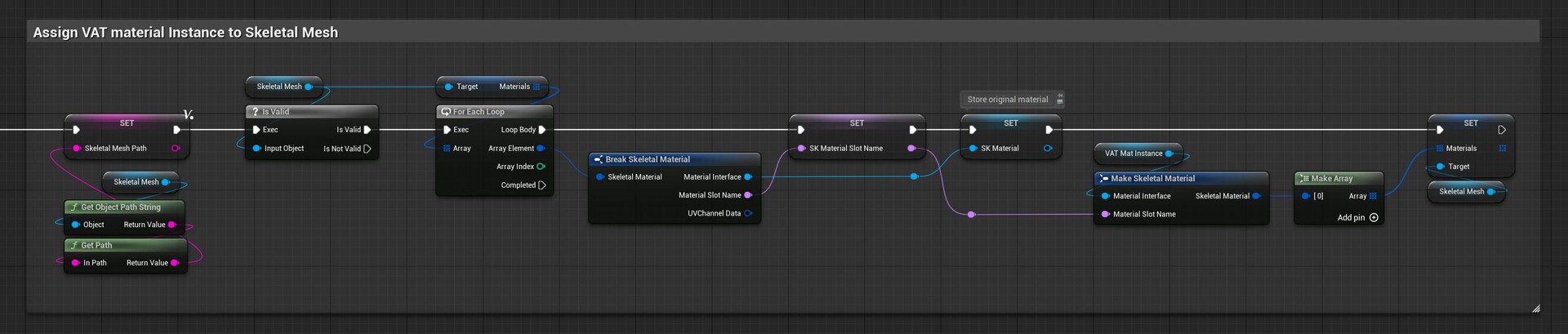Click the Store original material comment bubble
The height and width of the screenshot is (334, 1568).
(x=1007, y=100)
